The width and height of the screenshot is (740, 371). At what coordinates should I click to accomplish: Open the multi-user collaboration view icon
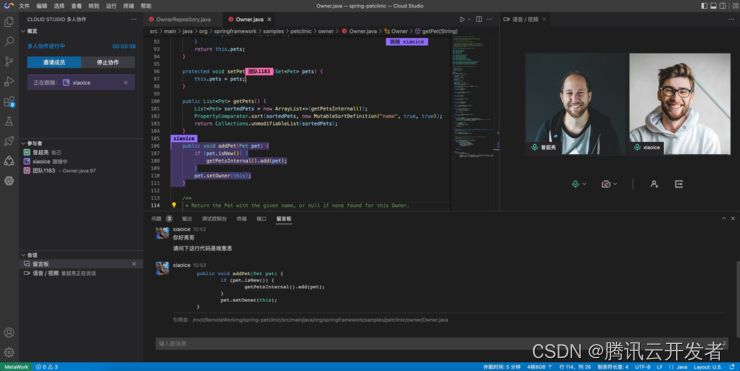(x=9, y=161)
